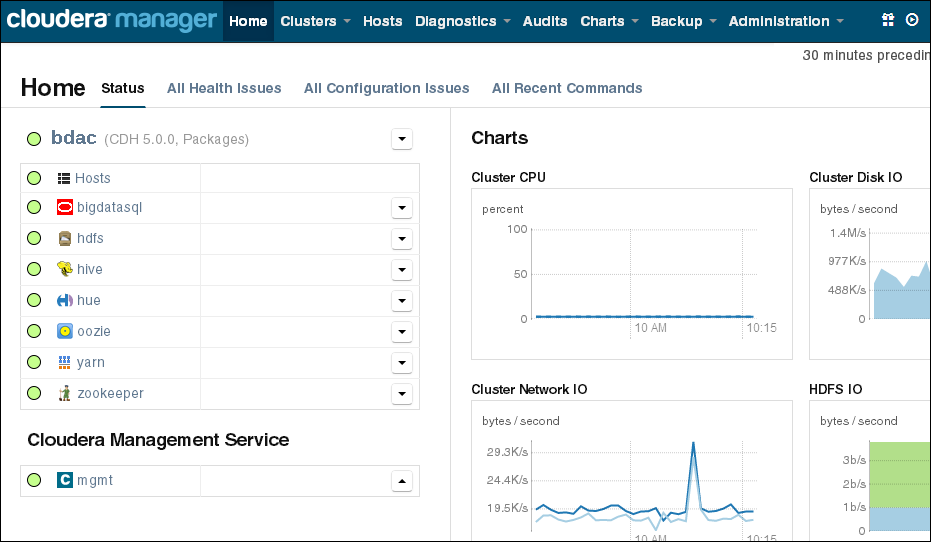The height and width of the screenshot is (542, 931).
Task: Open the Cluster Disk IO chart
Action: [x=870, y=274]
